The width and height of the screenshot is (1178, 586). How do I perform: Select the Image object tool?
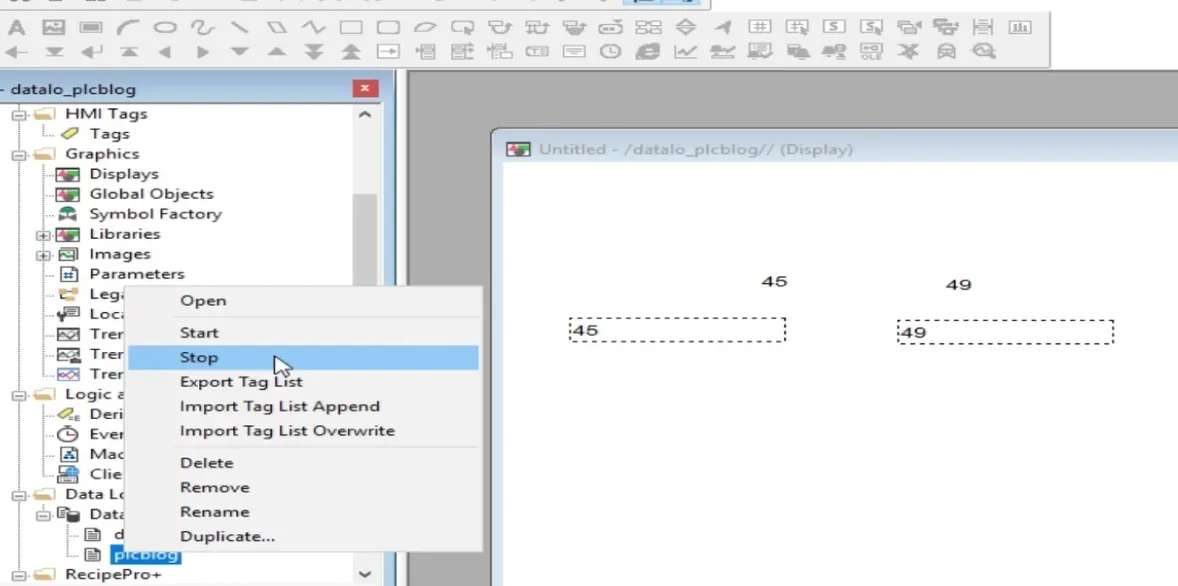coord(53,28)
